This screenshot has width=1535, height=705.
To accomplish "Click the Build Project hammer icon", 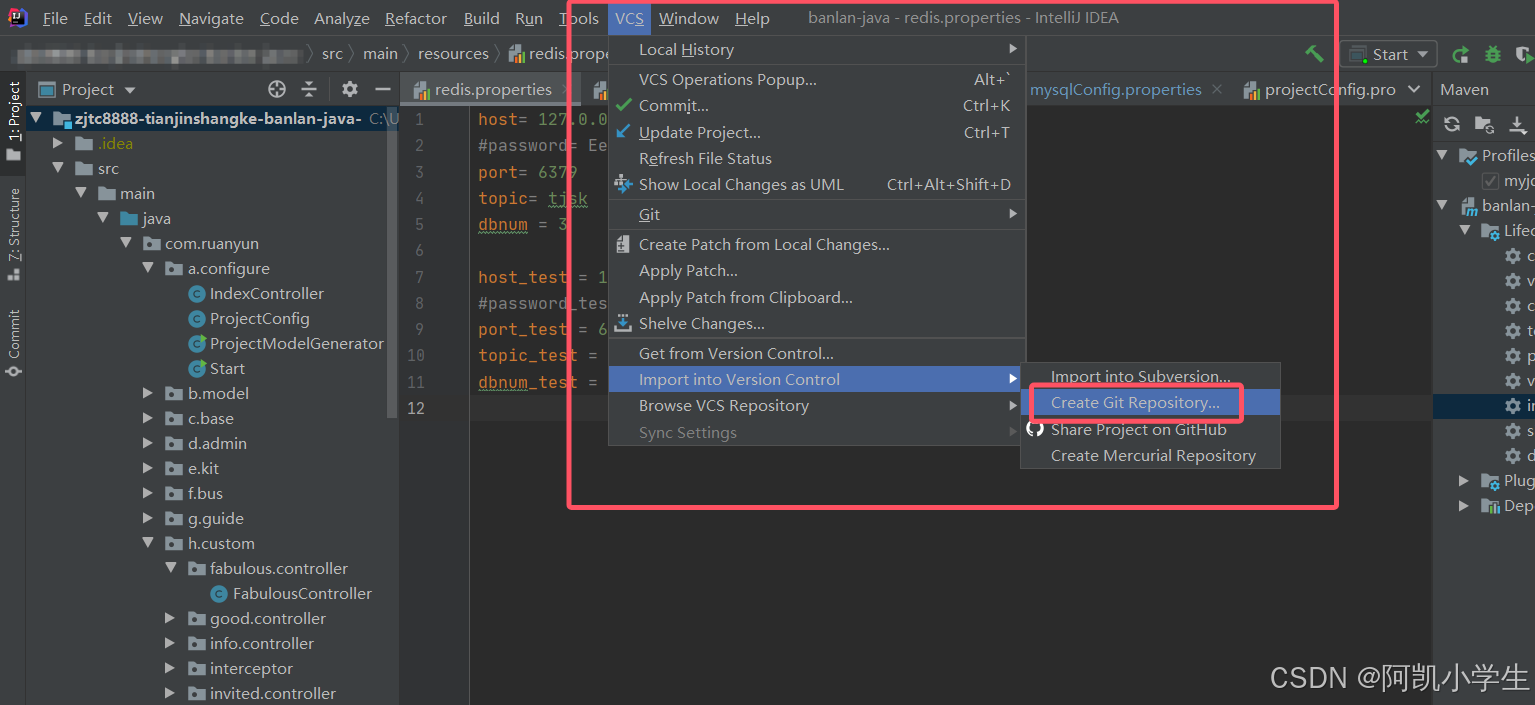I will click(x=1314, y=54).
